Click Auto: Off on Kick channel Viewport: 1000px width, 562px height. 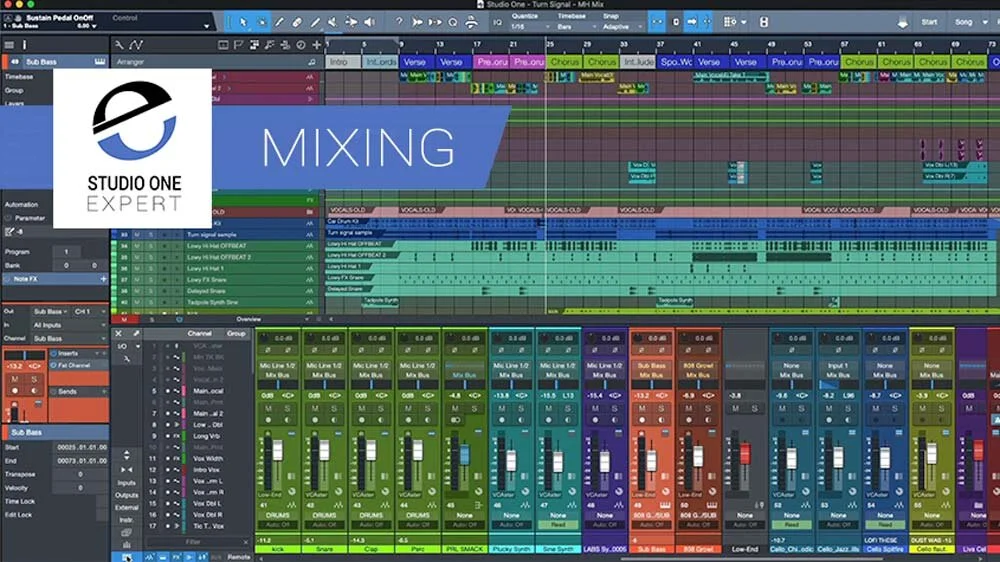click(x=277, y=524)
